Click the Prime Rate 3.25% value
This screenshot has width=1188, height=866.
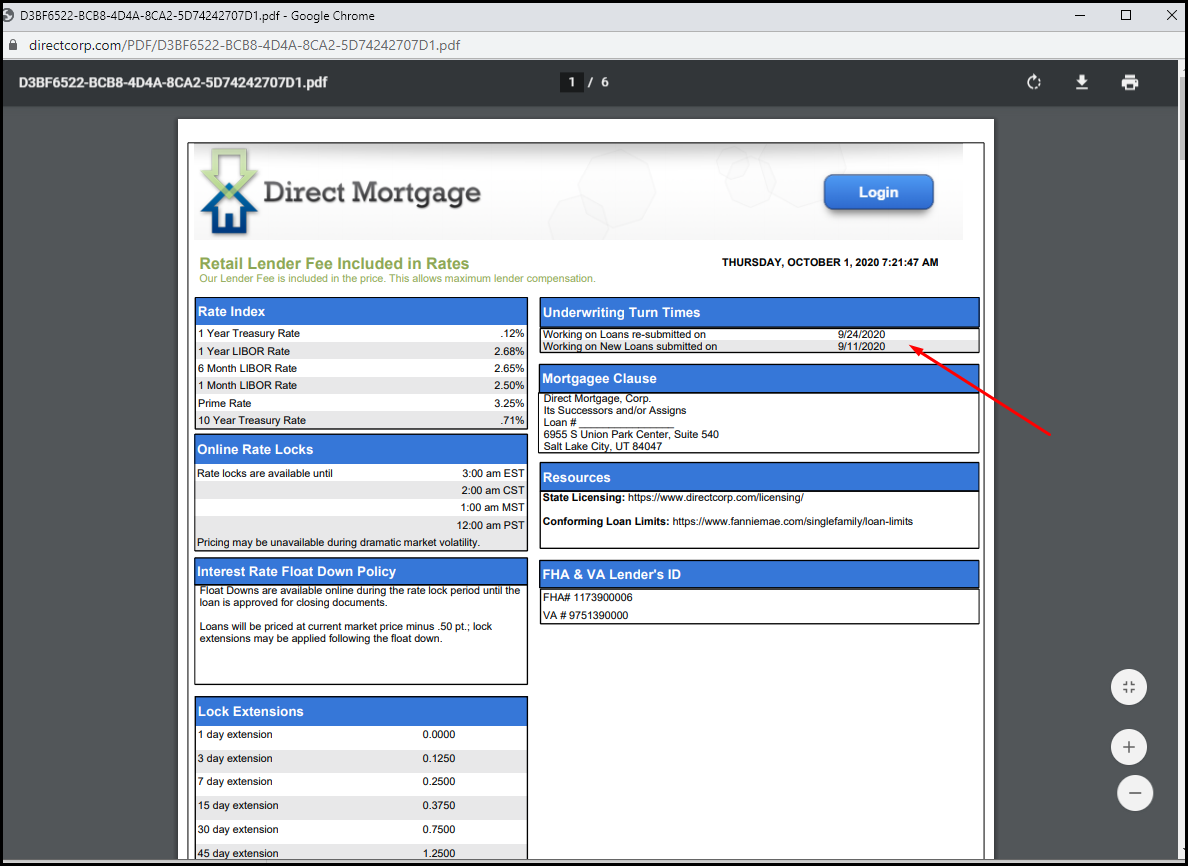coord(509,403)
